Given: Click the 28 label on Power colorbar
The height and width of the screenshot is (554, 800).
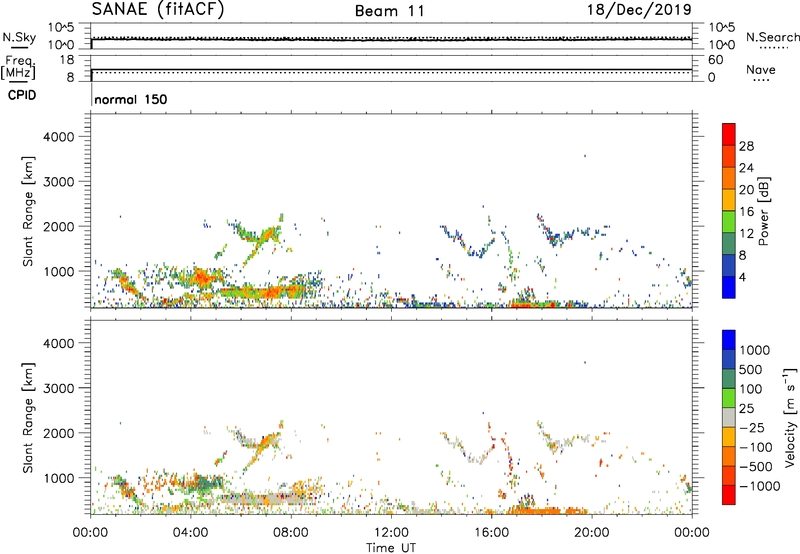Looking at the screenshot, I should click(746, 146).
